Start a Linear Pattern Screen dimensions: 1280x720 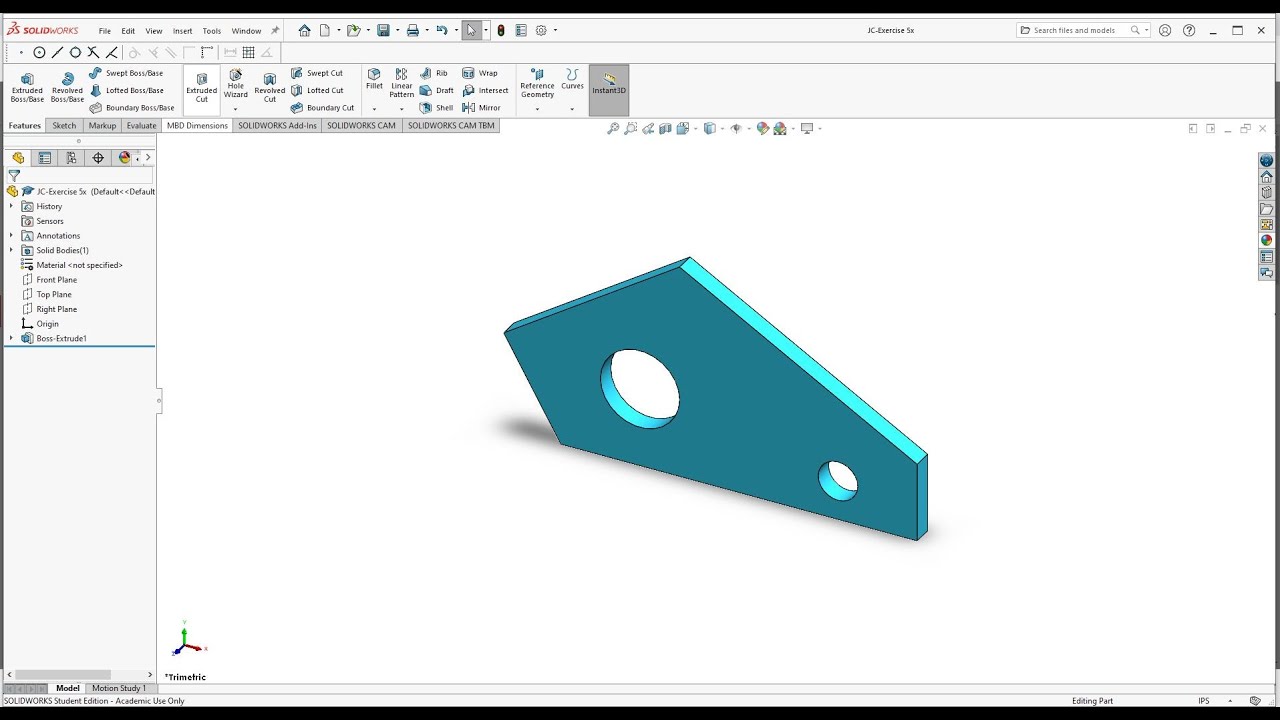(401, 83)
